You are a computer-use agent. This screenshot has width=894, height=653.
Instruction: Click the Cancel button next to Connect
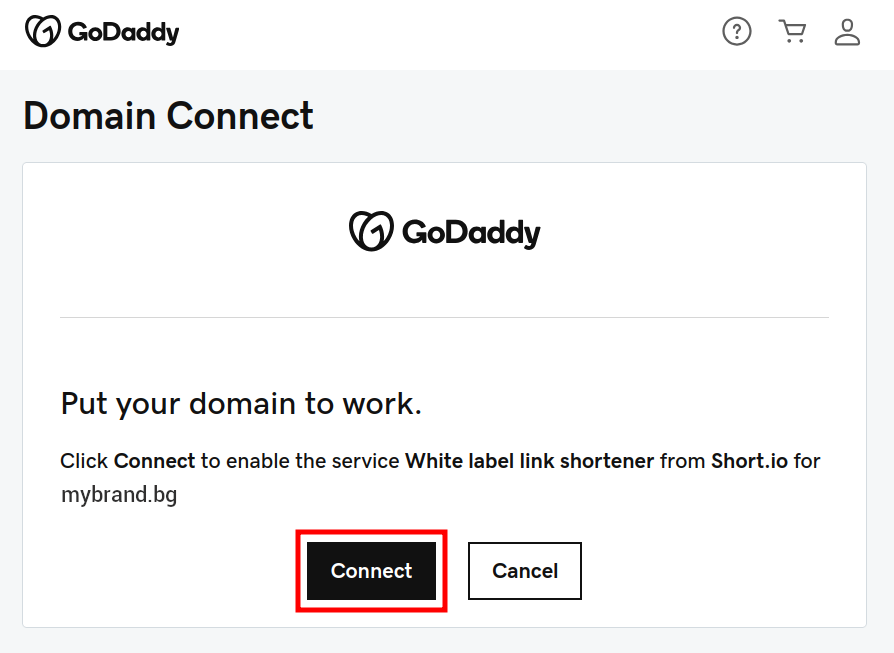(x=524, y=570)
